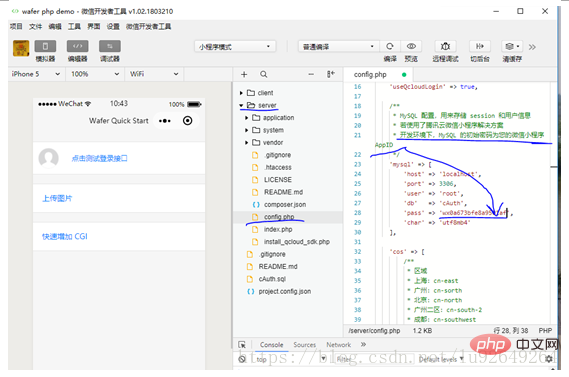Switch to the Sources devtools tab
569x377 pixels.
304,345
